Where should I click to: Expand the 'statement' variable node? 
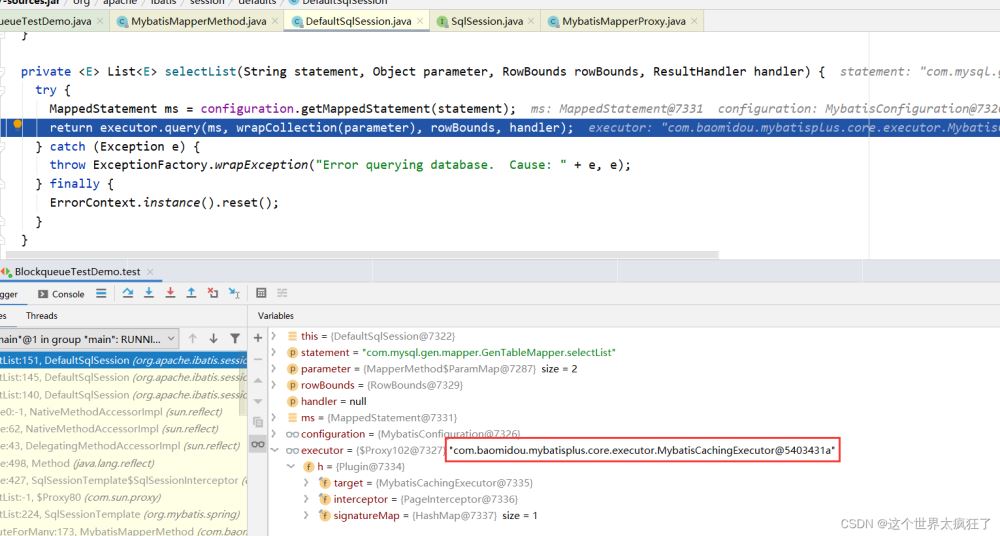tap(274, 352)
